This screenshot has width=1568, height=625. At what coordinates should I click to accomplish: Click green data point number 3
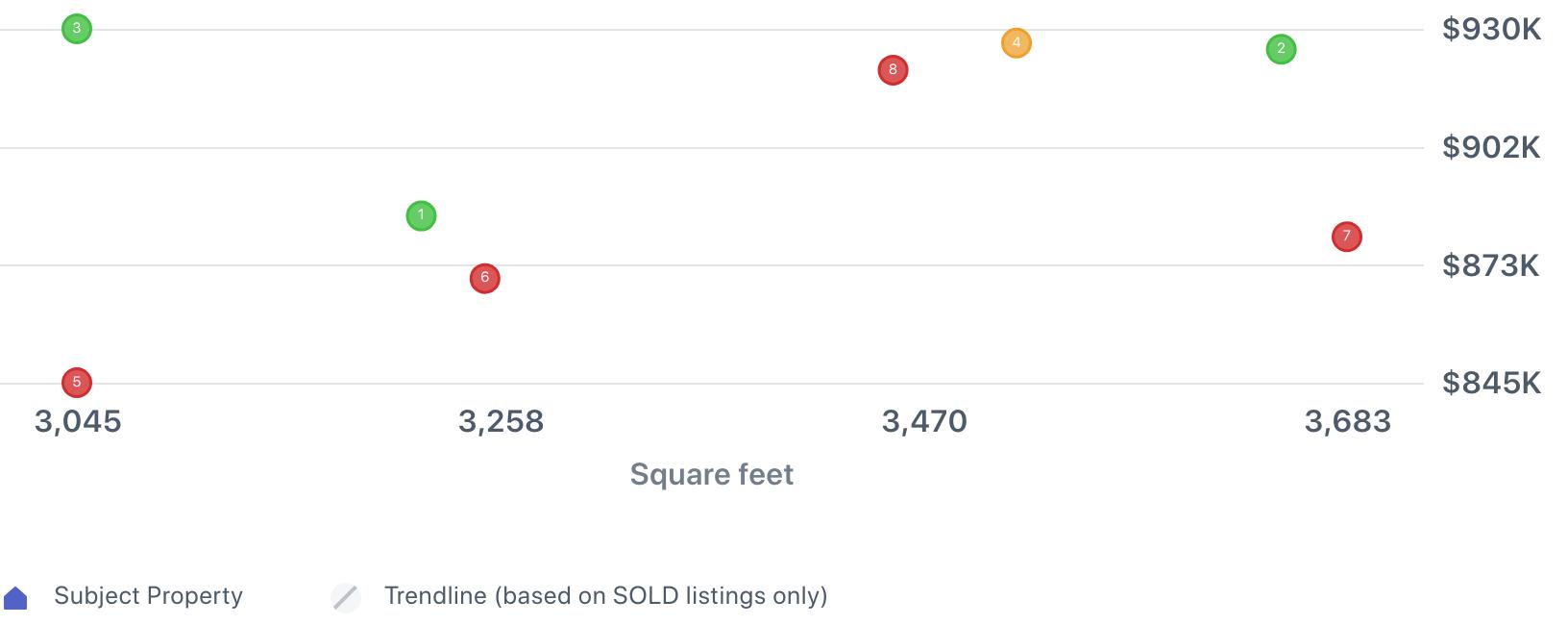(77, 29)
